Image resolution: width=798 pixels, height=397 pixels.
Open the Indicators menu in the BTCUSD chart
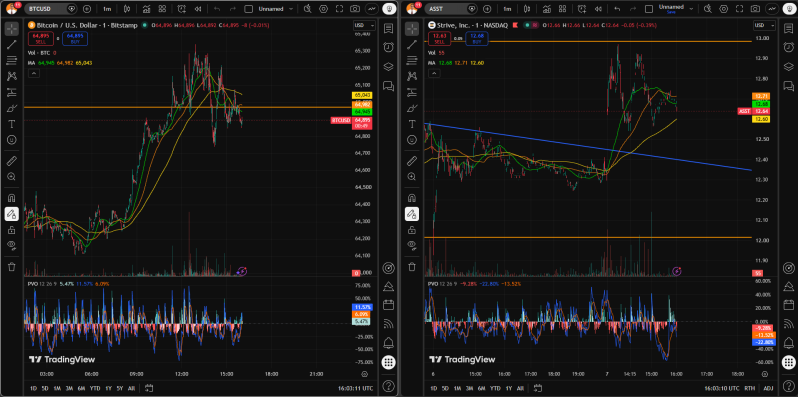147,9
